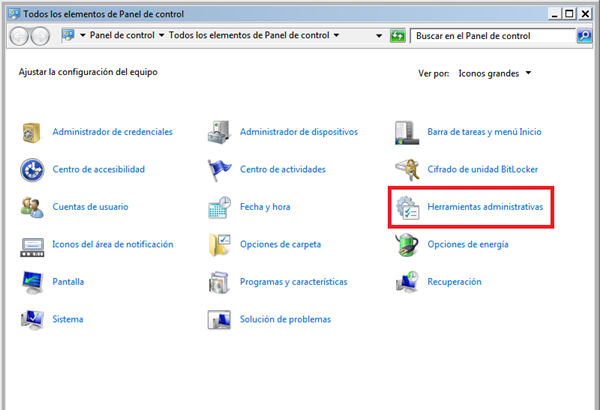This screenshot has width=600, height=410.
Task: Minimize the Panel de control window
Action: 555,14
